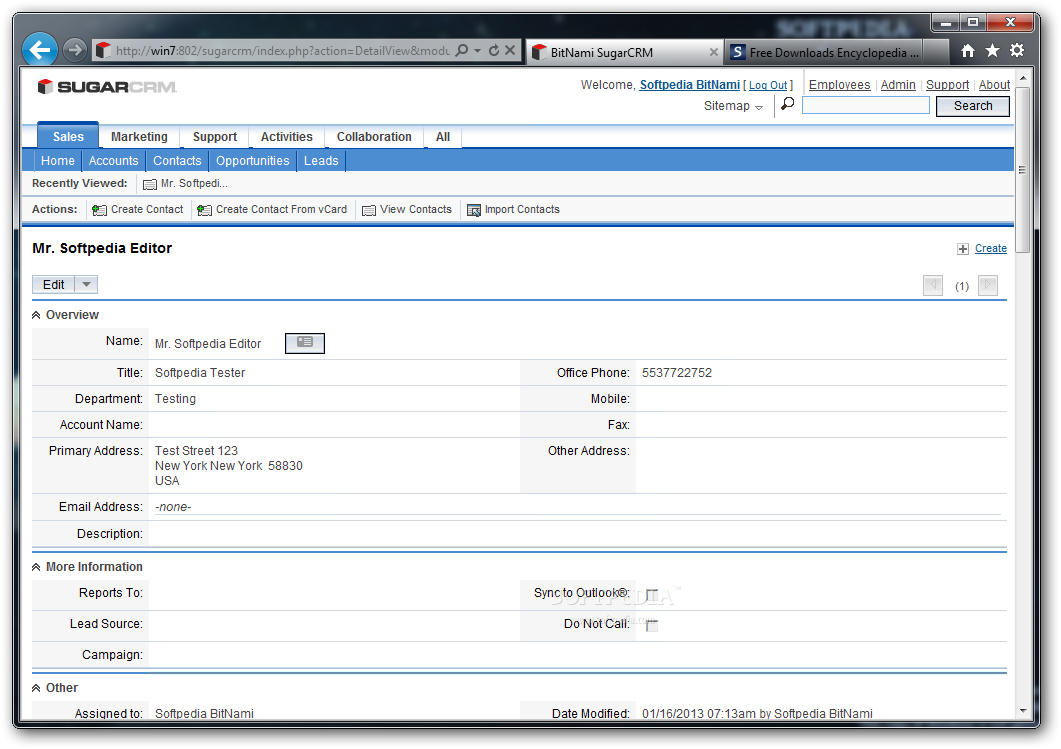The height and width of the screenshot is (749, 1061).
Task: Click the page vertical scrollbar thumb
Action: click(x=1023, y=170)
